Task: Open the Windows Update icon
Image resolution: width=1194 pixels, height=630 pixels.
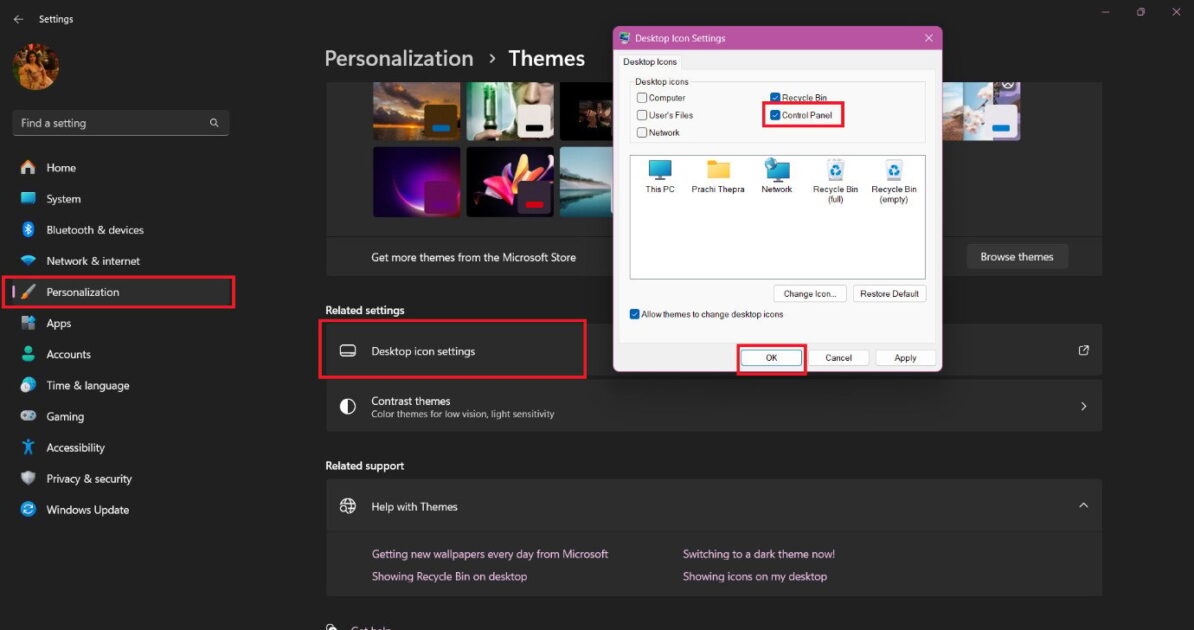Action: coord(28,510)
